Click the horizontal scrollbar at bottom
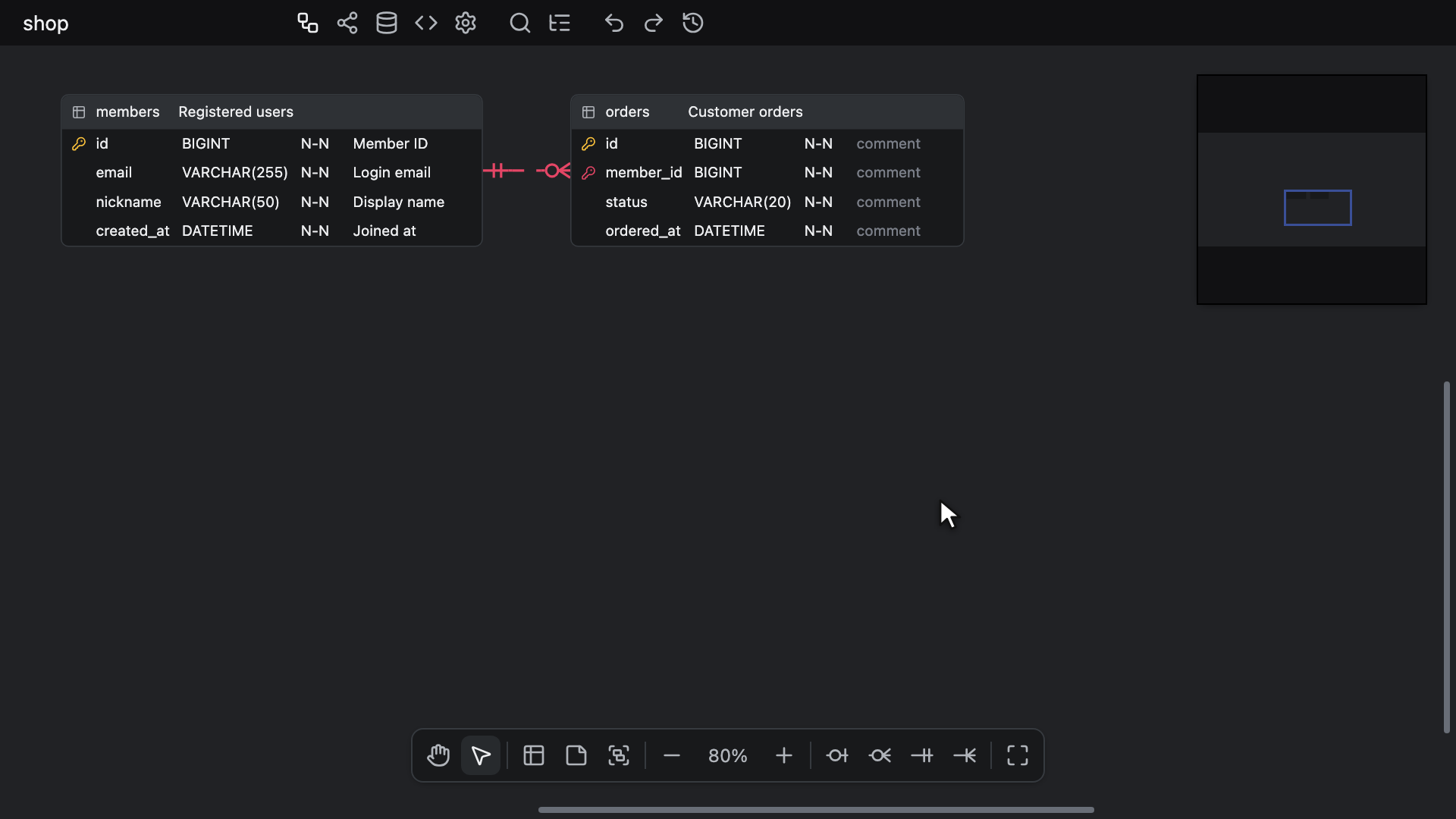This screenshot has height=819, width=1456. point(816,810)
